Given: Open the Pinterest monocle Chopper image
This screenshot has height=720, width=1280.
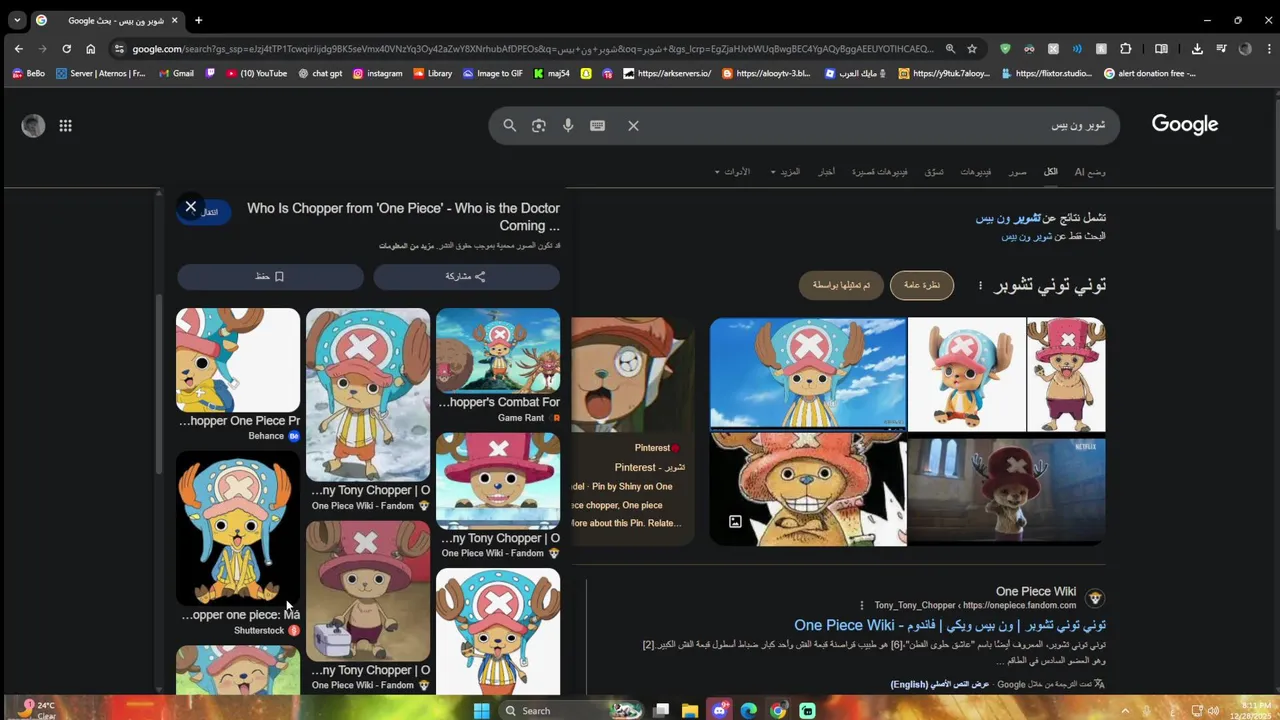Looking at the screenshot, I should coord(632,375).
